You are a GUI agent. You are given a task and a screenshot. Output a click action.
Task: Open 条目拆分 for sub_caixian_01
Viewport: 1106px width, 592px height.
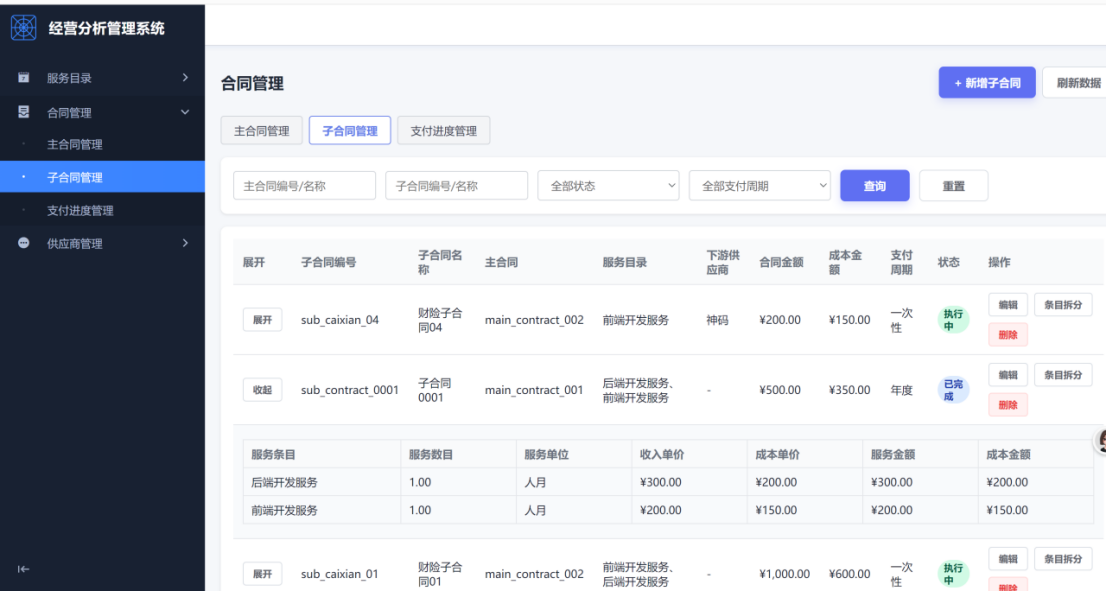pyautogui.click(x=1063, y=559)
